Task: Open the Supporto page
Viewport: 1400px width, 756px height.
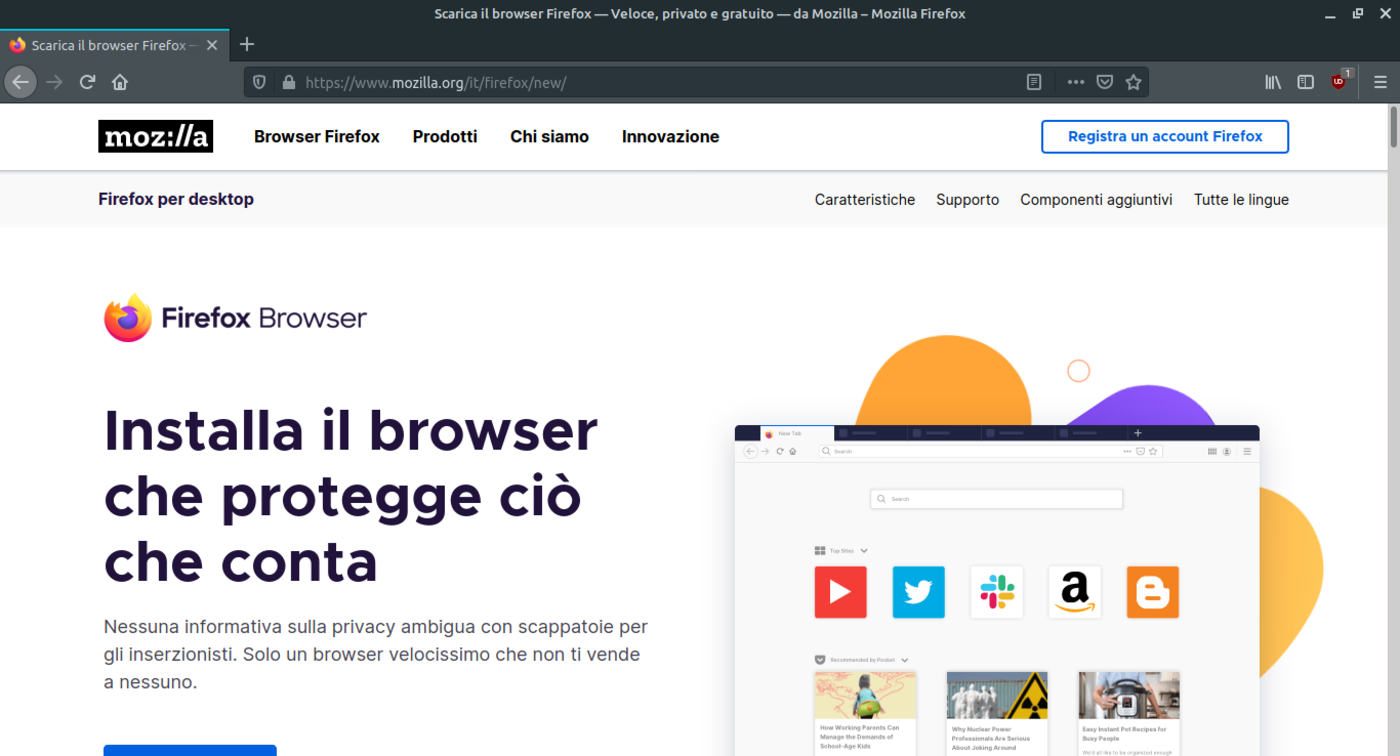Action: pos(967,199)
